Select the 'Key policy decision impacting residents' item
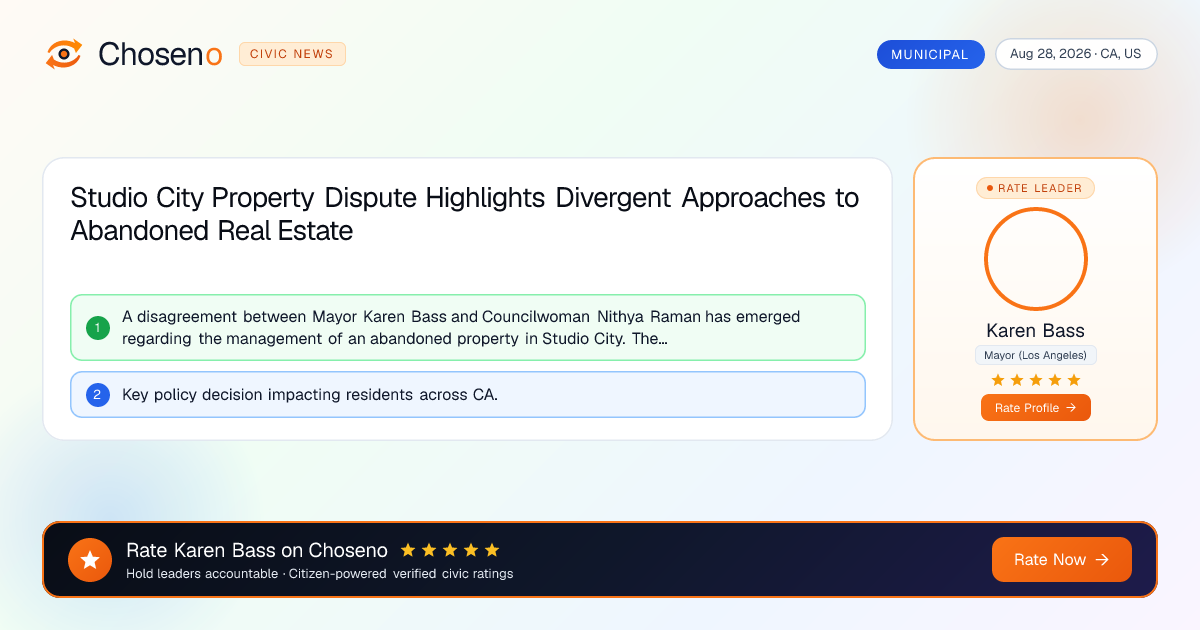The height and width of the screenshot is (630, 1200). (468, 394)
